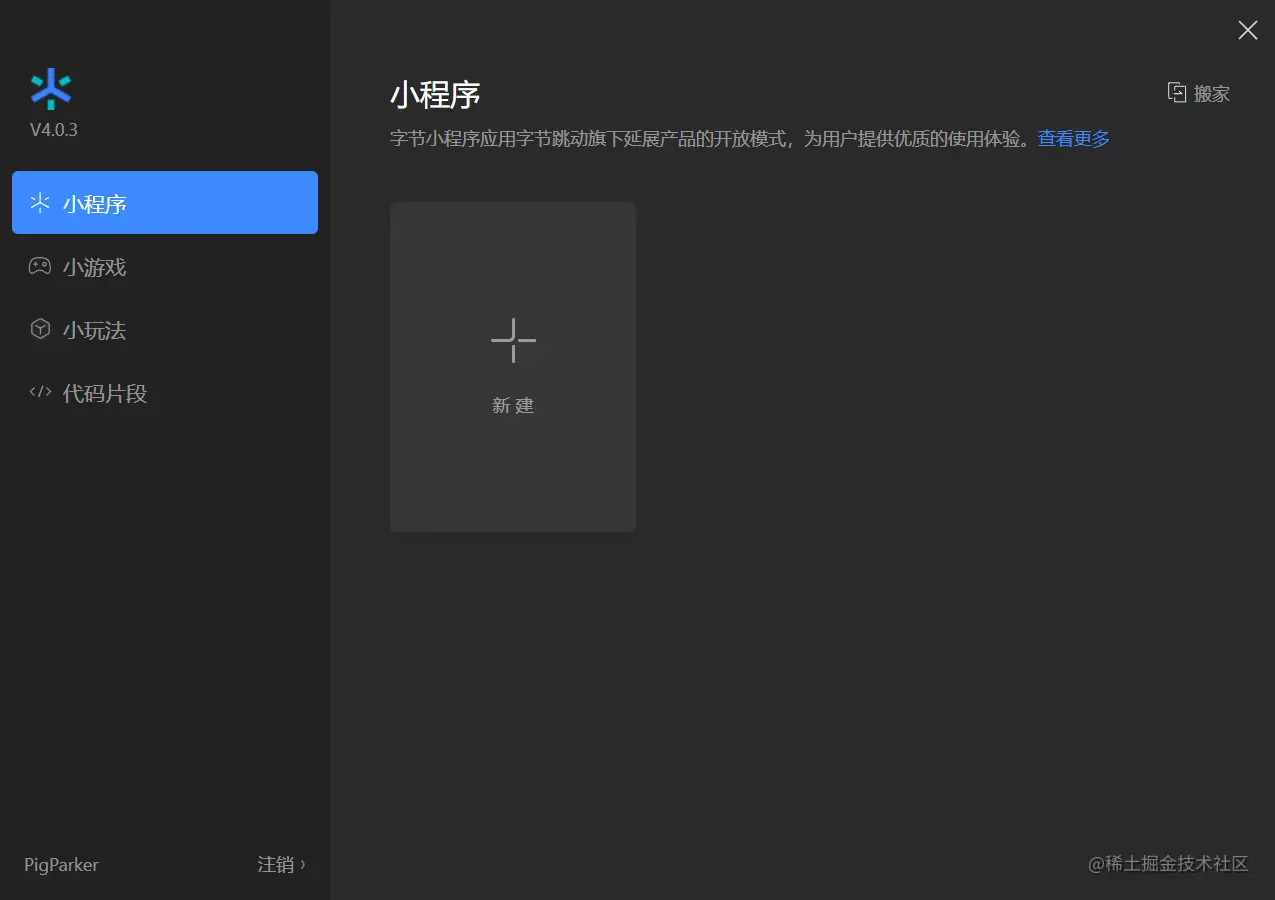This screenshot has width=1275, height=900.
Task: Click the 新建 label on the card
Action: pos(513,405)
